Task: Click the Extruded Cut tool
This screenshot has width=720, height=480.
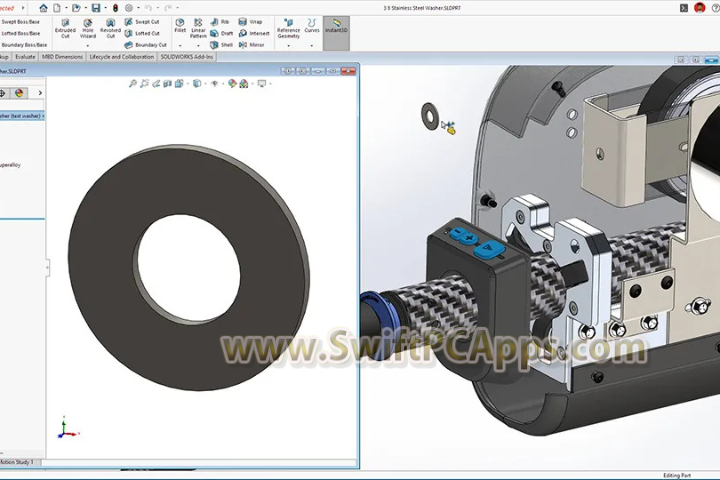Action: [65, 27]
